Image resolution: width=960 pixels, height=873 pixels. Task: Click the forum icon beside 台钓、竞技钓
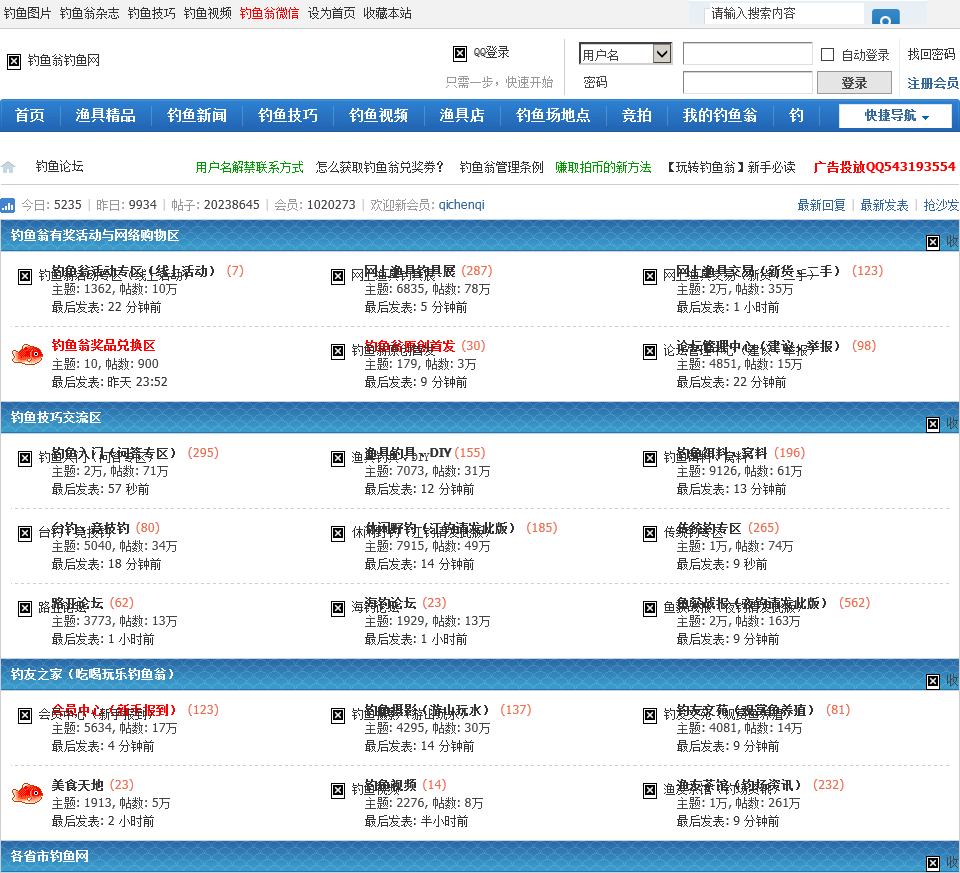click(24, 533)
